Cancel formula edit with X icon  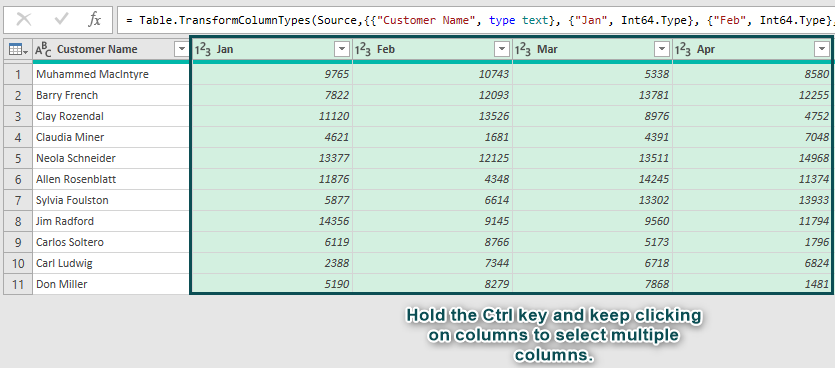[x=24, y=20]
